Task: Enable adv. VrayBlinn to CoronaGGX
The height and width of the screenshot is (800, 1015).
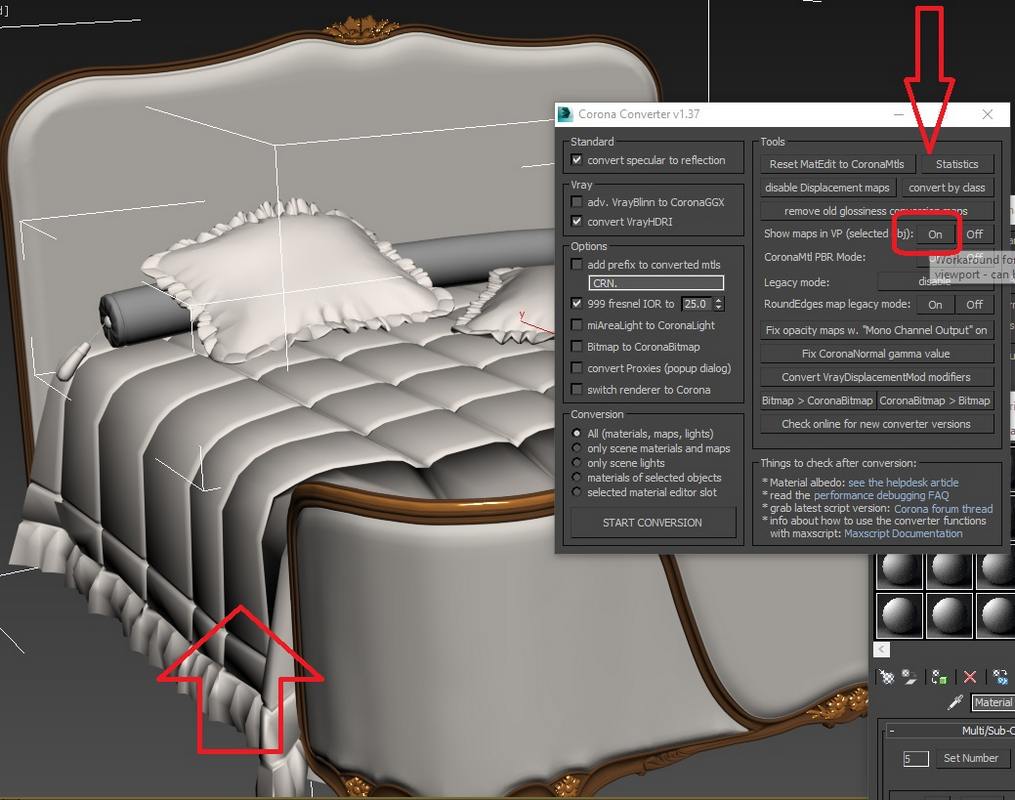Action: (x=576, y=202)
